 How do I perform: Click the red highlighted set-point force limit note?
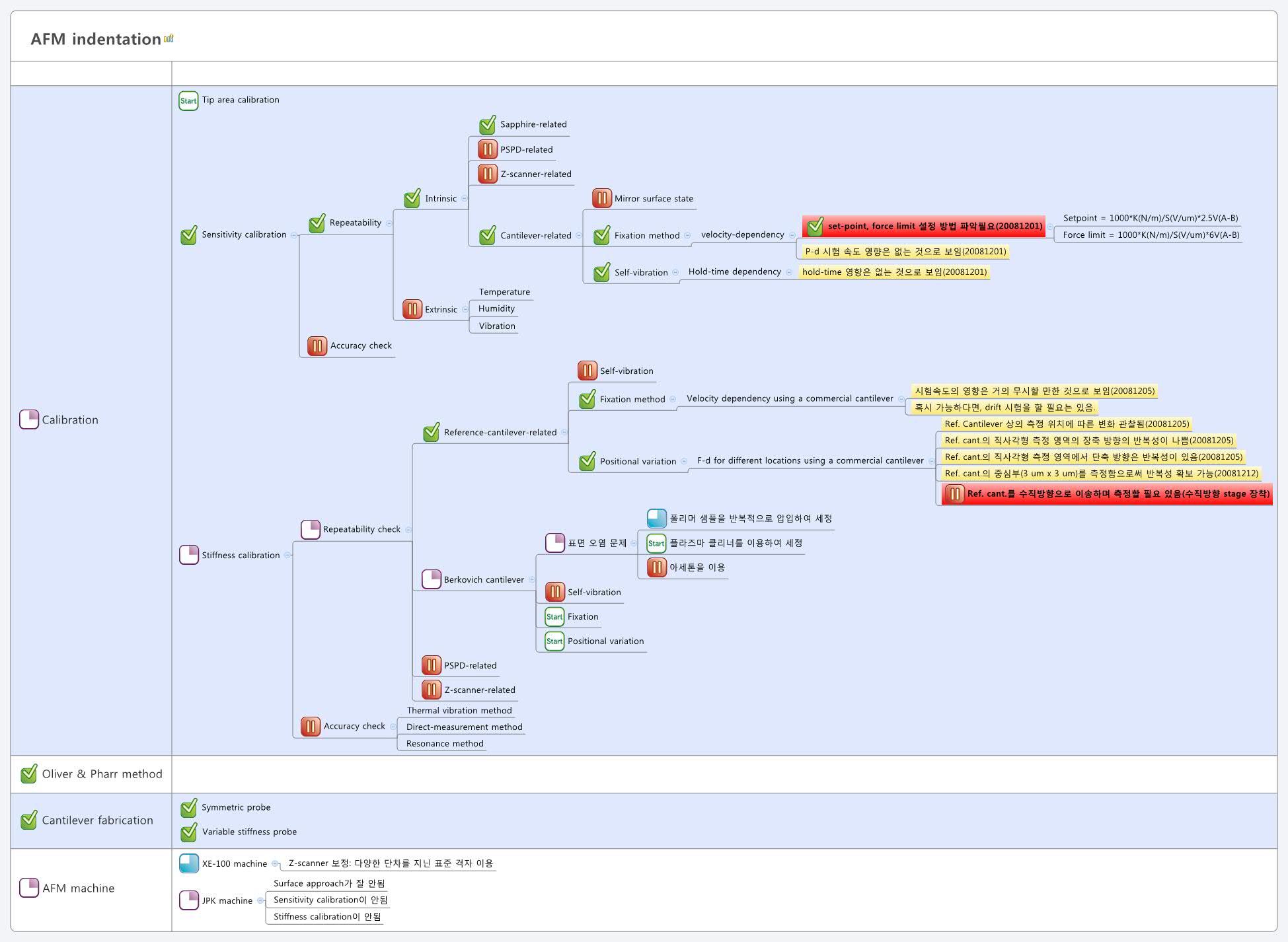click(x=934, y=226)
